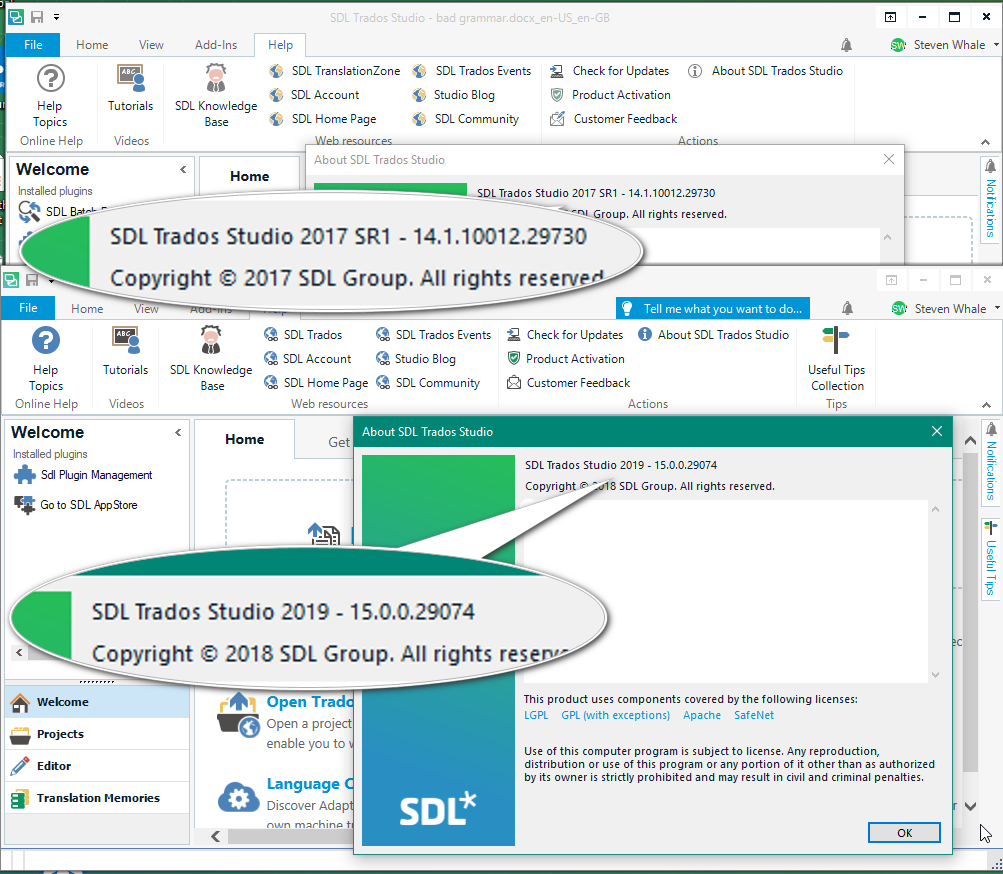Collapse the Studio 2017 ribbon
1003x874 pixels.
(985, 142)
